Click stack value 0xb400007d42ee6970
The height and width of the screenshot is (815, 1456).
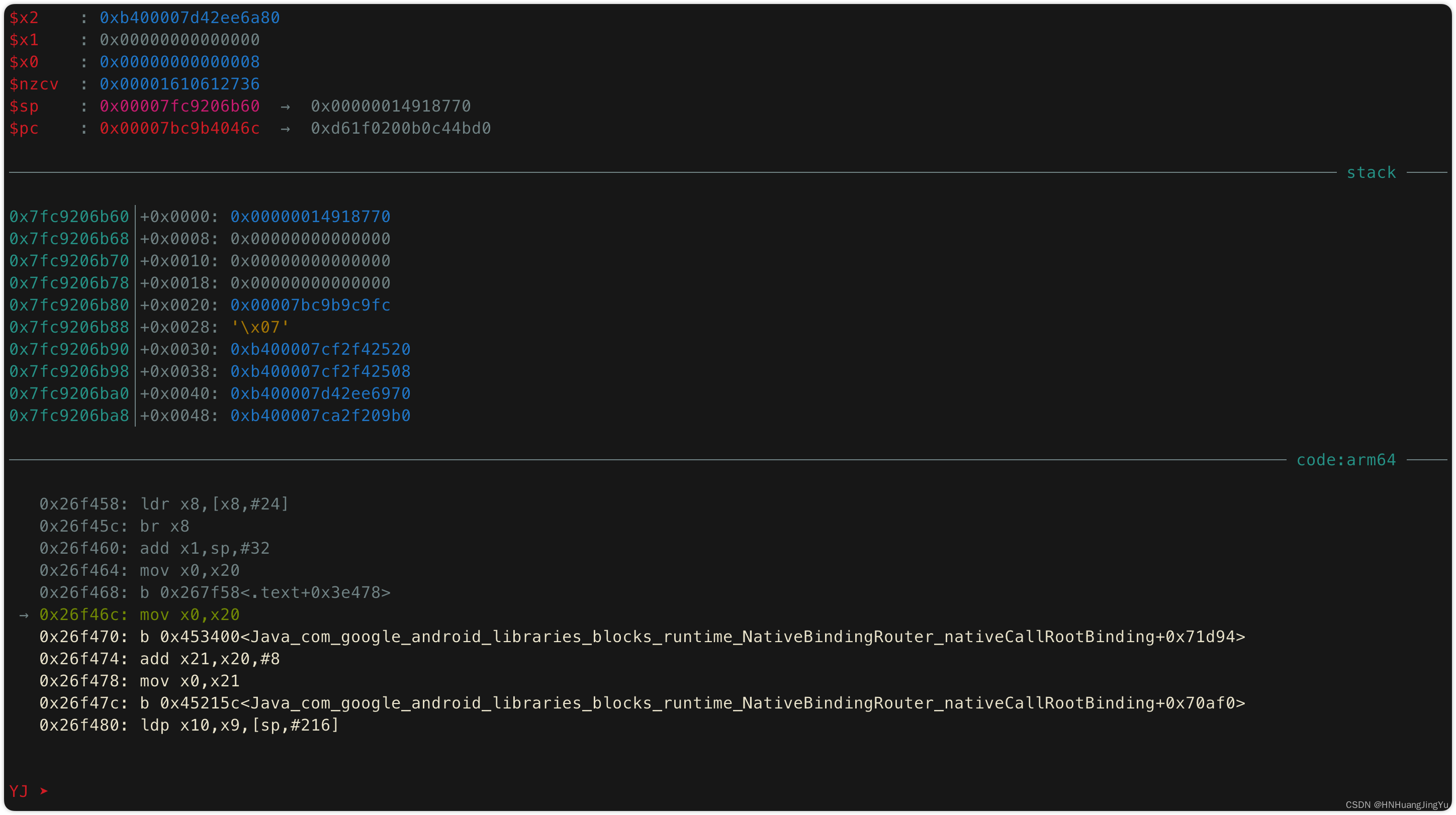[320, 393]
